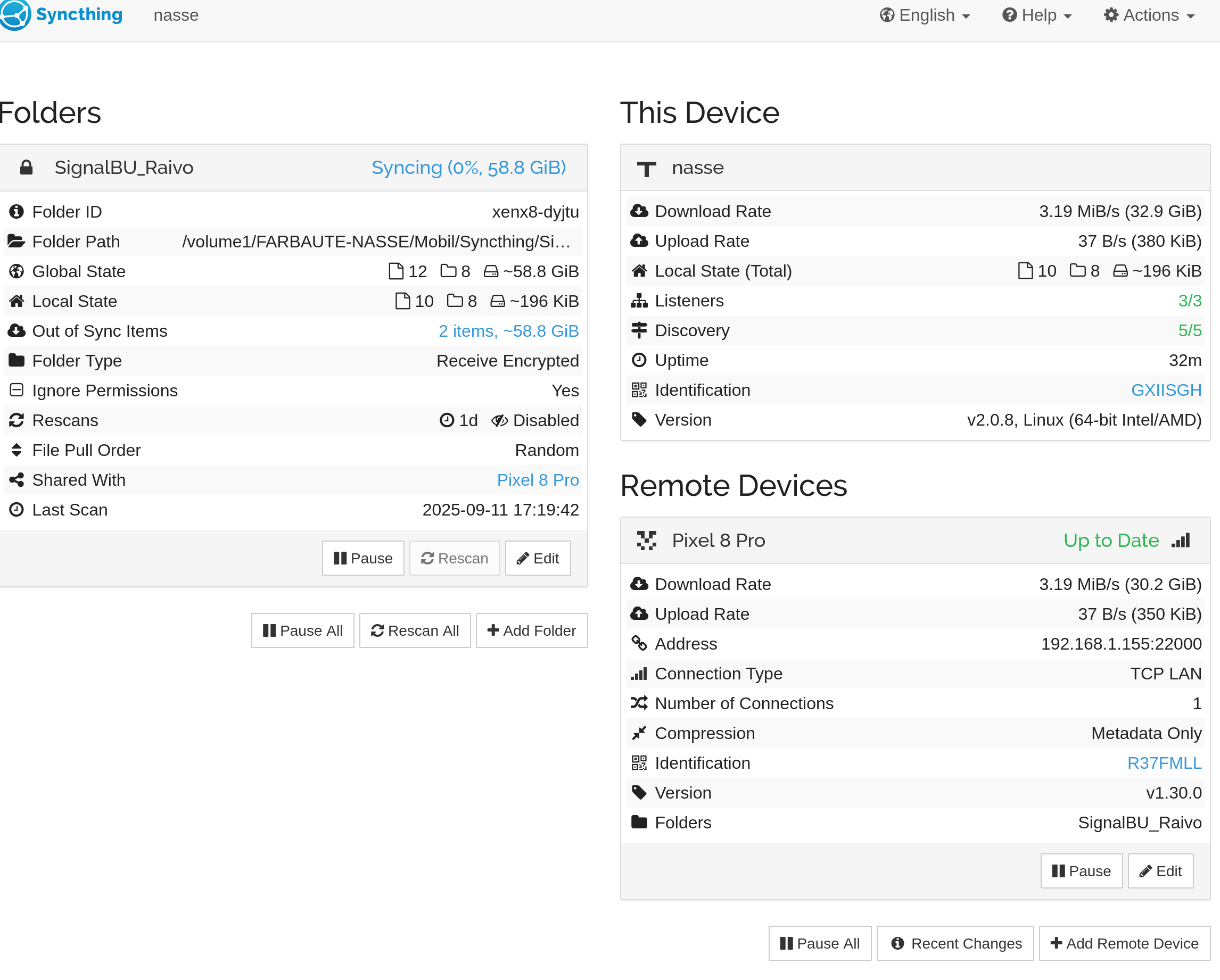Click the folder path /volume1/FARBAUTE-NASSE text
This screenshot has height=980, width=1220.
376,242
